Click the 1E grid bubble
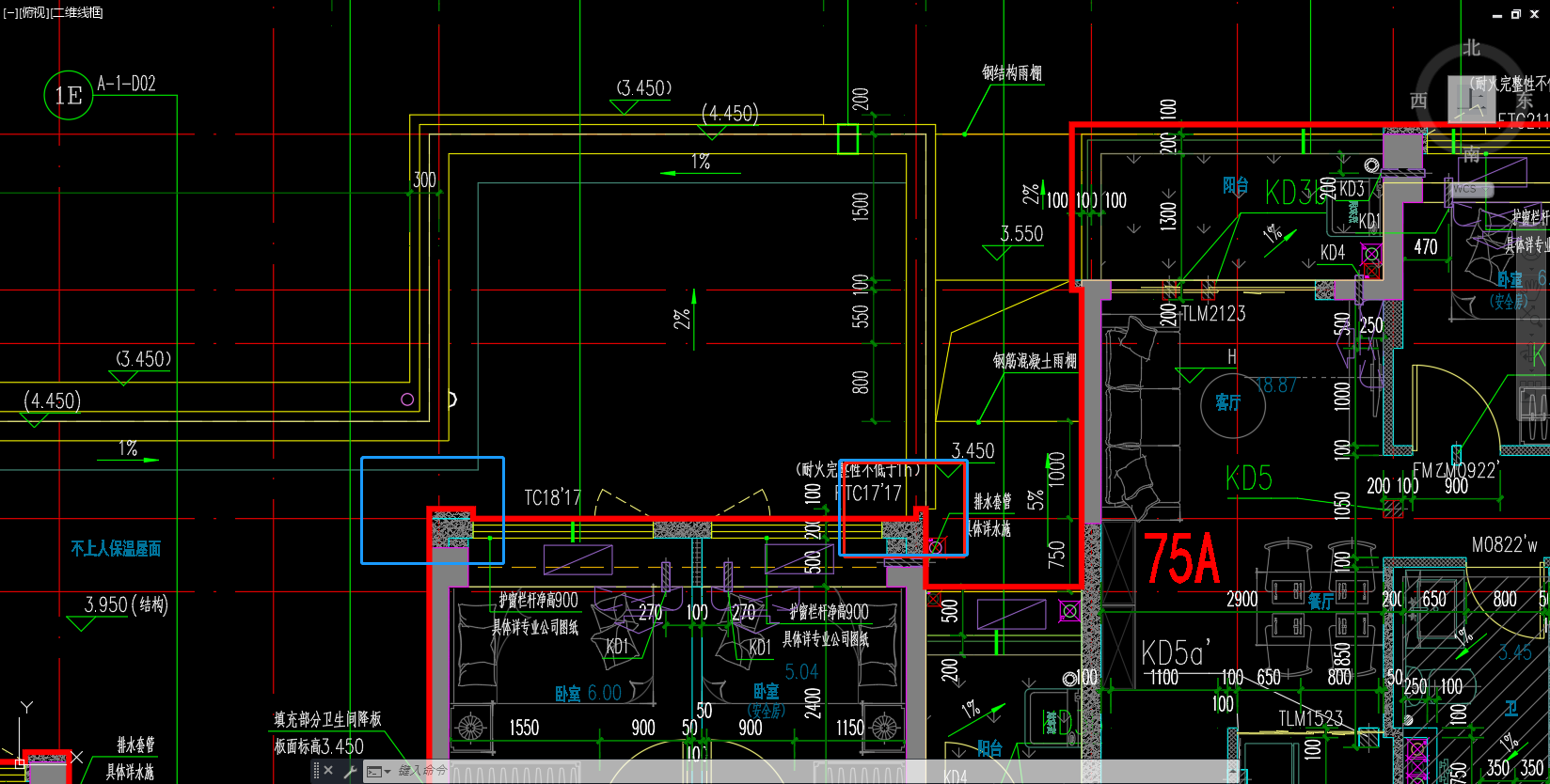Viewport: 1550px width, 784px height. [x=69, y=95]
